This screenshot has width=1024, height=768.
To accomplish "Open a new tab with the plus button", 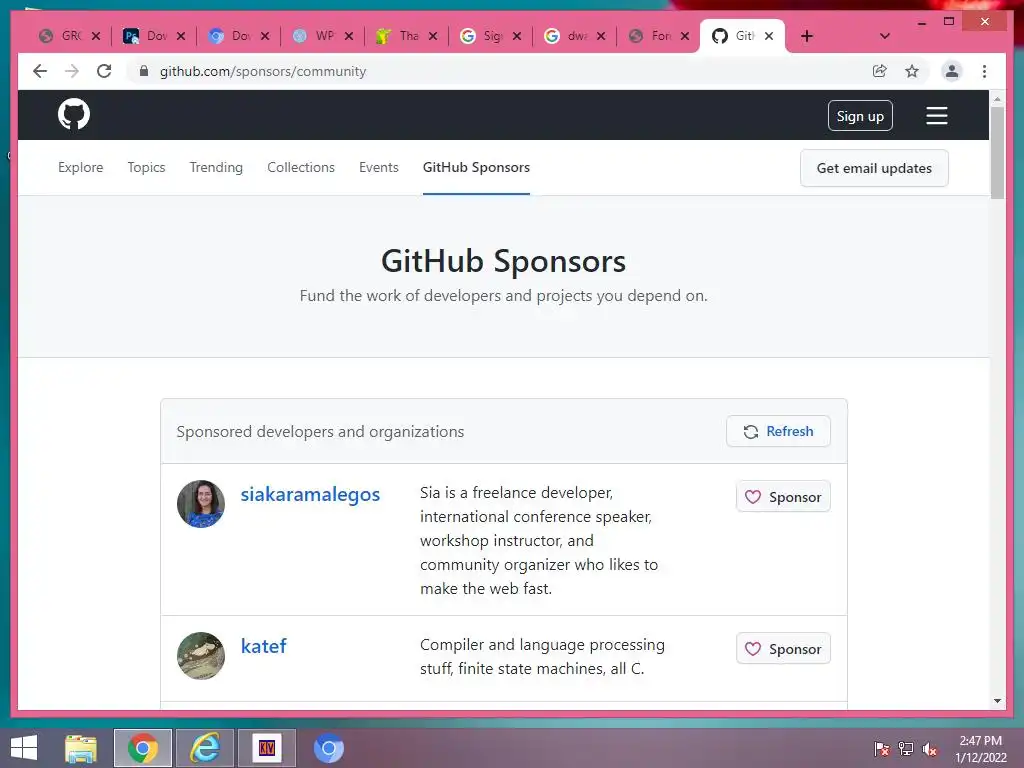I will point(807,36).
